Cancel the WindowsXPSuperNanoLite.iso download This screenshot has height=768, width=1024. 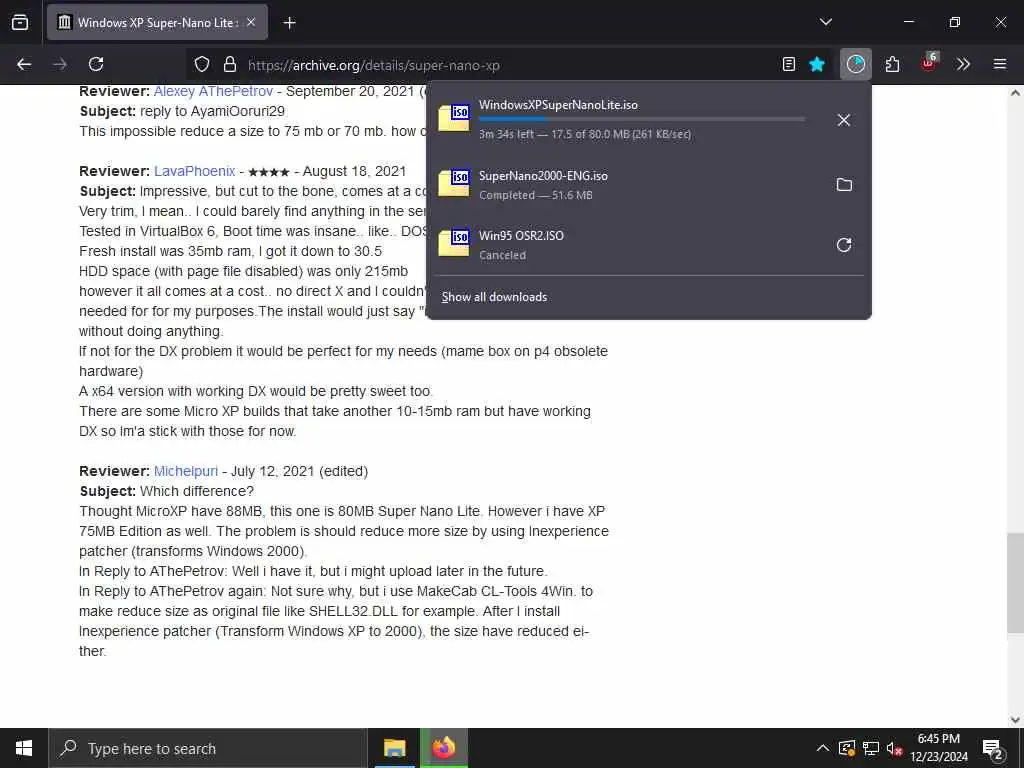click(844, 120)
